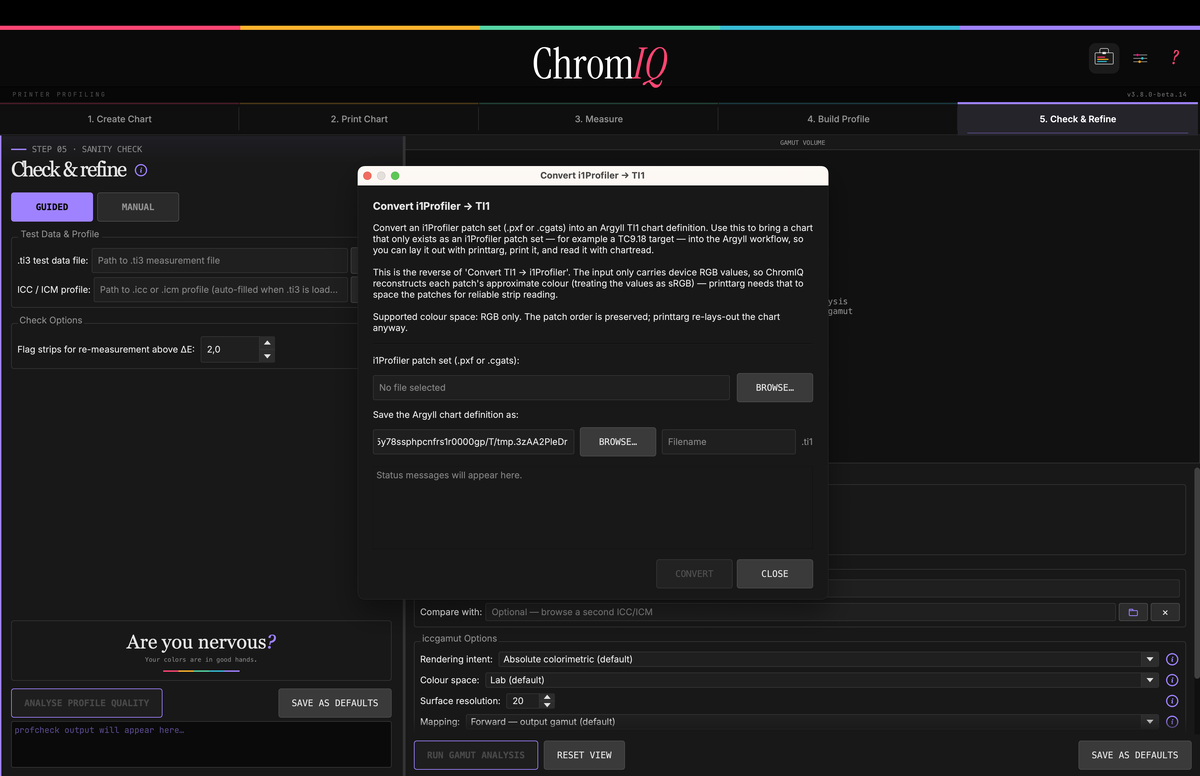The image size is (1200, 776).
Task: Click the ICC / ICM profile path field
Action: (x=221, y=290)
